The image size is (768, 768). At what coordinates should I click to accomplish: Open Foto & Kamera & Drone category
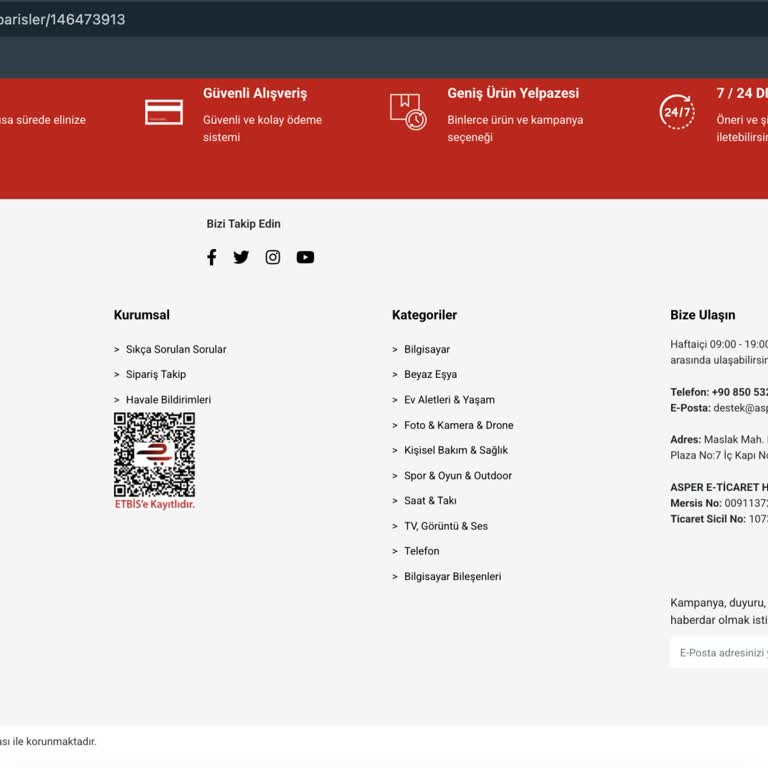click(x=458, y=425)
